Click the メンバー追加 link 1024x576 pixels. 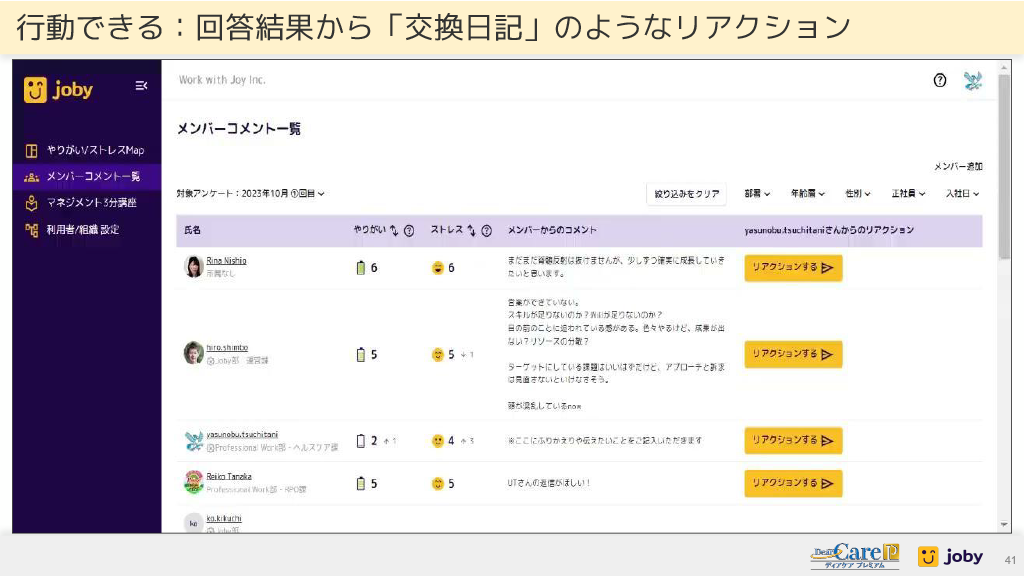point(957,166)
